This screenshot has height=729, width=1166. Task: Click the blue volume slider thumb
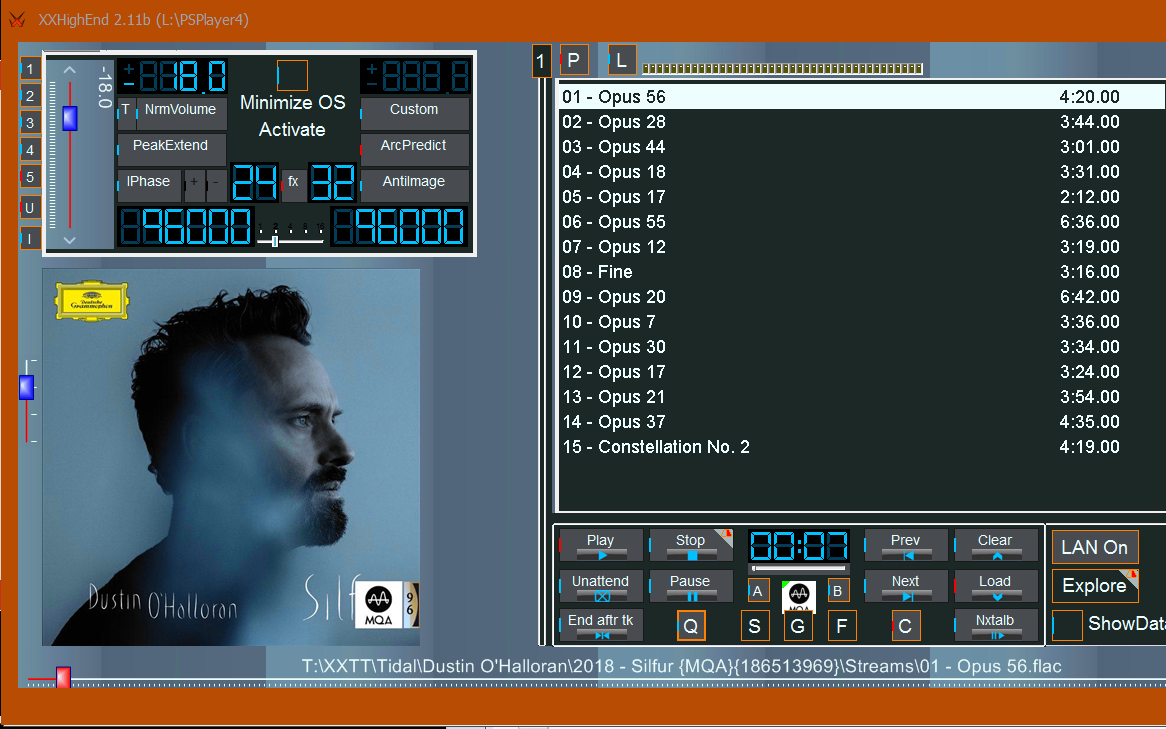(x=70, y=119)
